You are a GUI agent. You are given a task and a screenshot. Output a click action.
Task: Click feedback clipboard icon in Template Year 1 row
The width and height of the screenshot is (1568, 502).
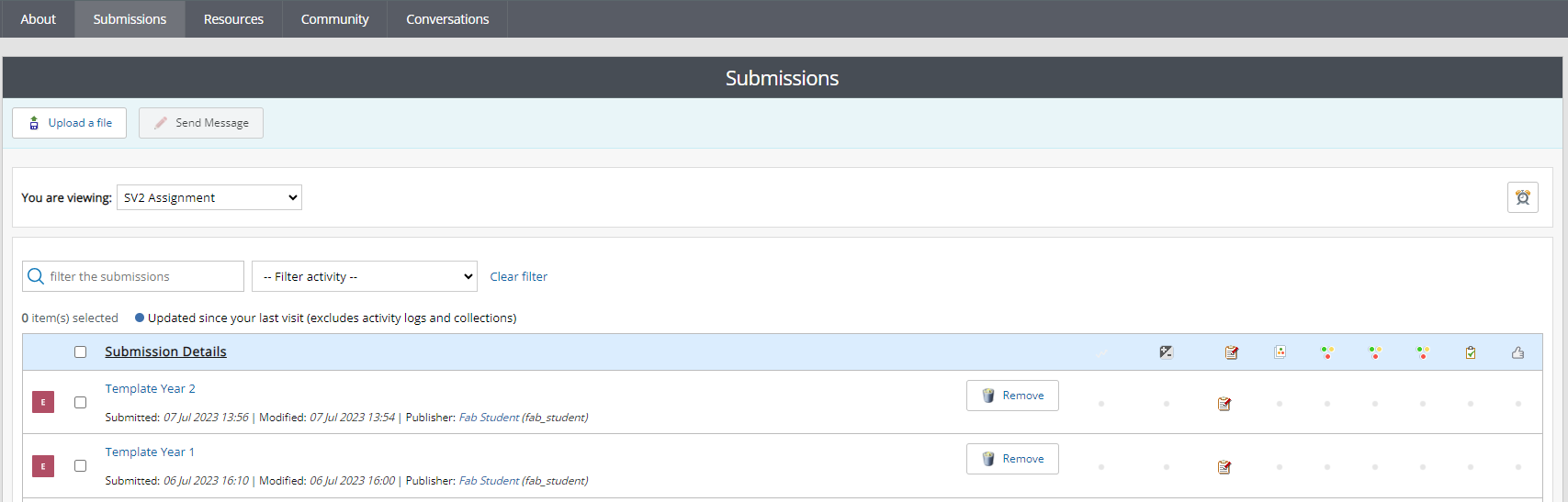pos(1224,467)
